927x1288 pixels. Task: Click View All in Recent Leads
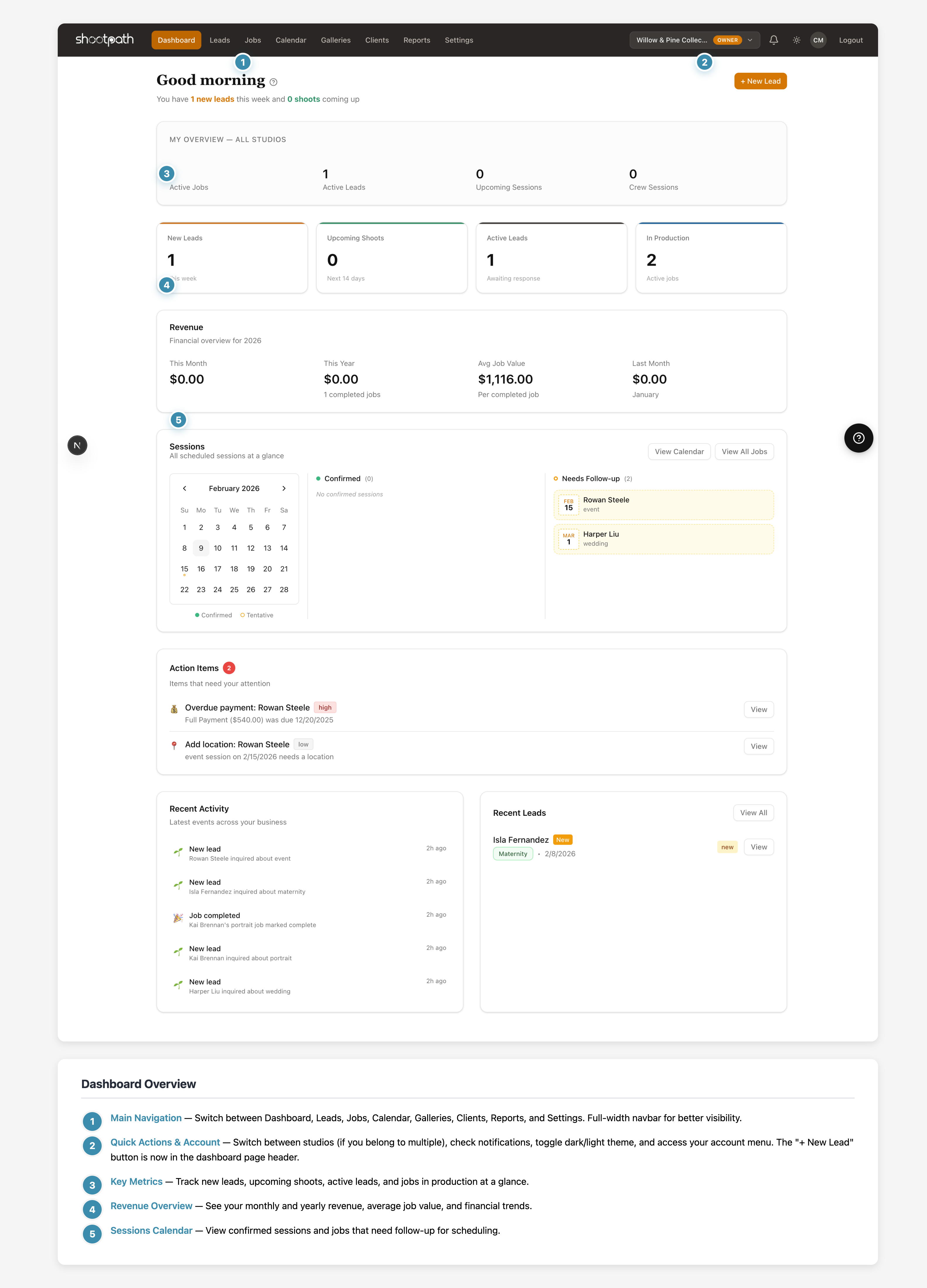point(753,813)
